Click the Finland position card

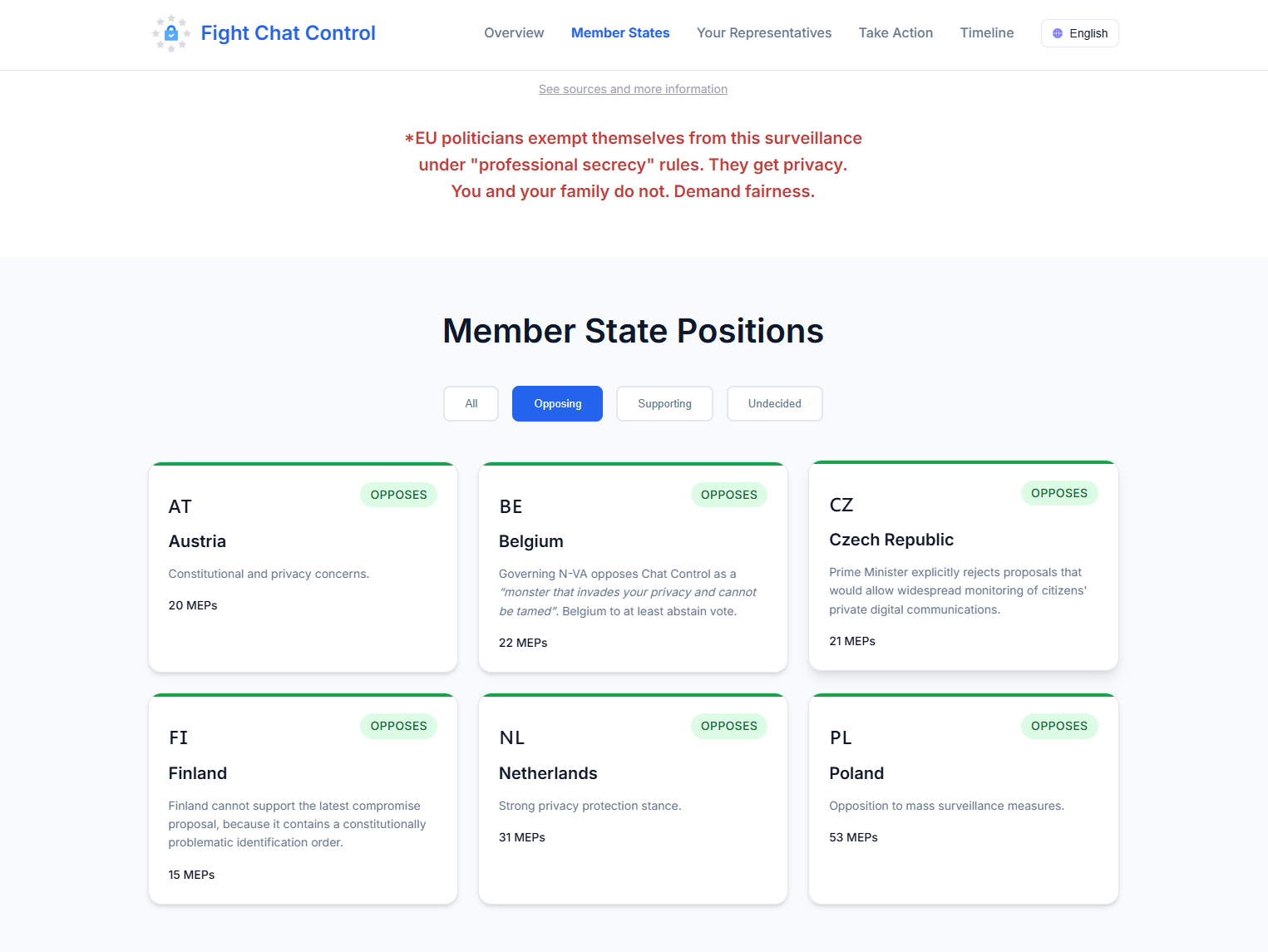click(303, 799)
